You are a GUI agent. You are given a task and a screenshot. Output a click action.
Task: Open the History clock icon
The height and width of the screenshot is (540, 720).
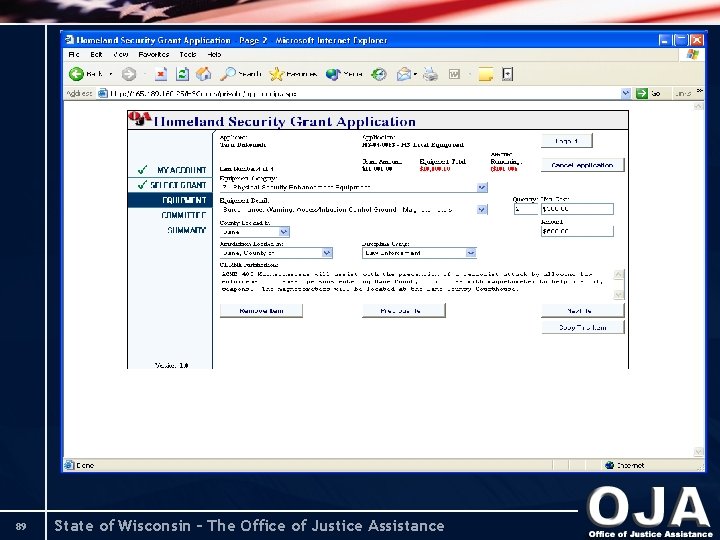click(x=379, y=74)
